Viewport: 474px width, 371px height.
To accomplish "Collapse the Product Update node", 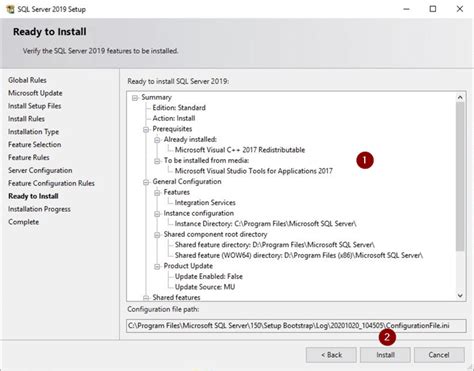I will click(157, 267).
